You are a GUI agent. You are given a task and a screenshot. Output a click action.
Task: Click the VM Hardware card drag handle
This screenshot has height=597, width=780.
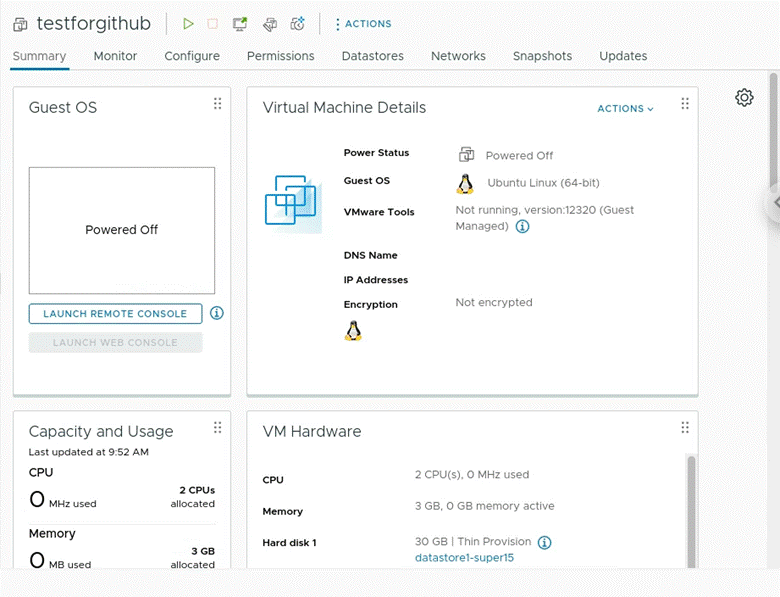[685, 427]
